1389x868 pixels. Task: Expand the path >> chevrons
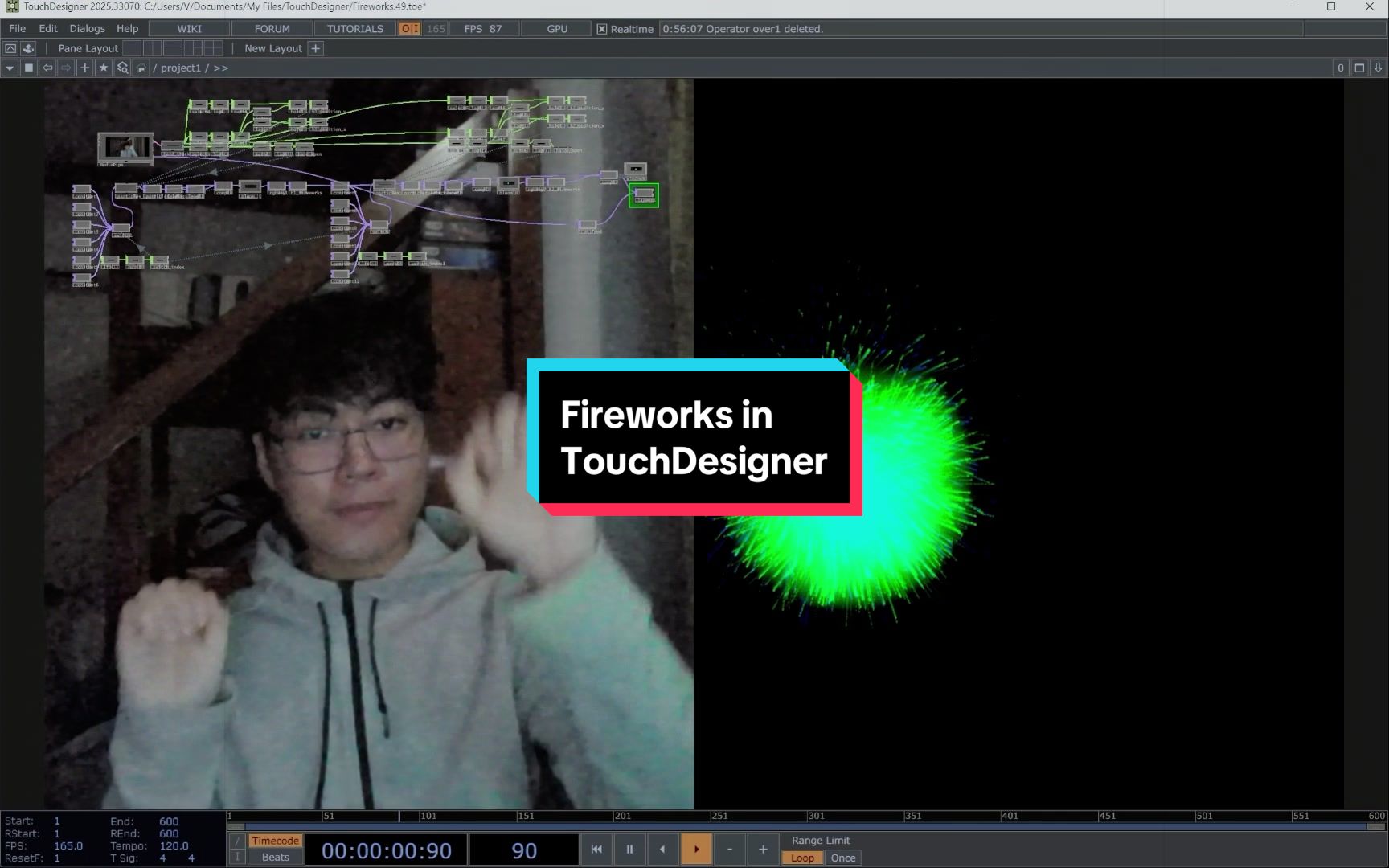(221, 68)
